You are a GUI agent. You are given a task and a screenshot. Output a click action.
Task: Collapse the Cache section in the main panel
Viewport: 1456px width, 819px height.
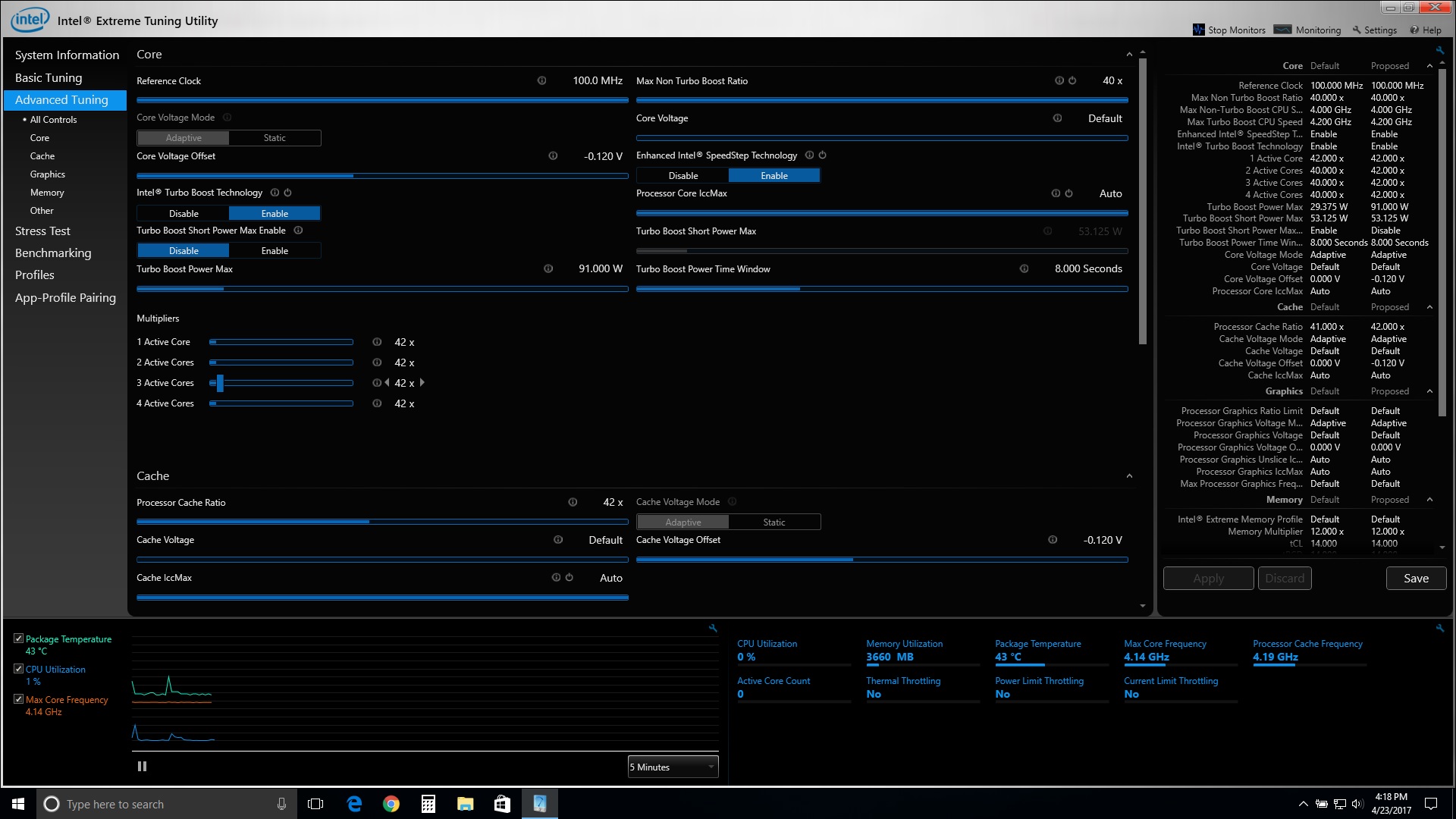(1129, 476)
